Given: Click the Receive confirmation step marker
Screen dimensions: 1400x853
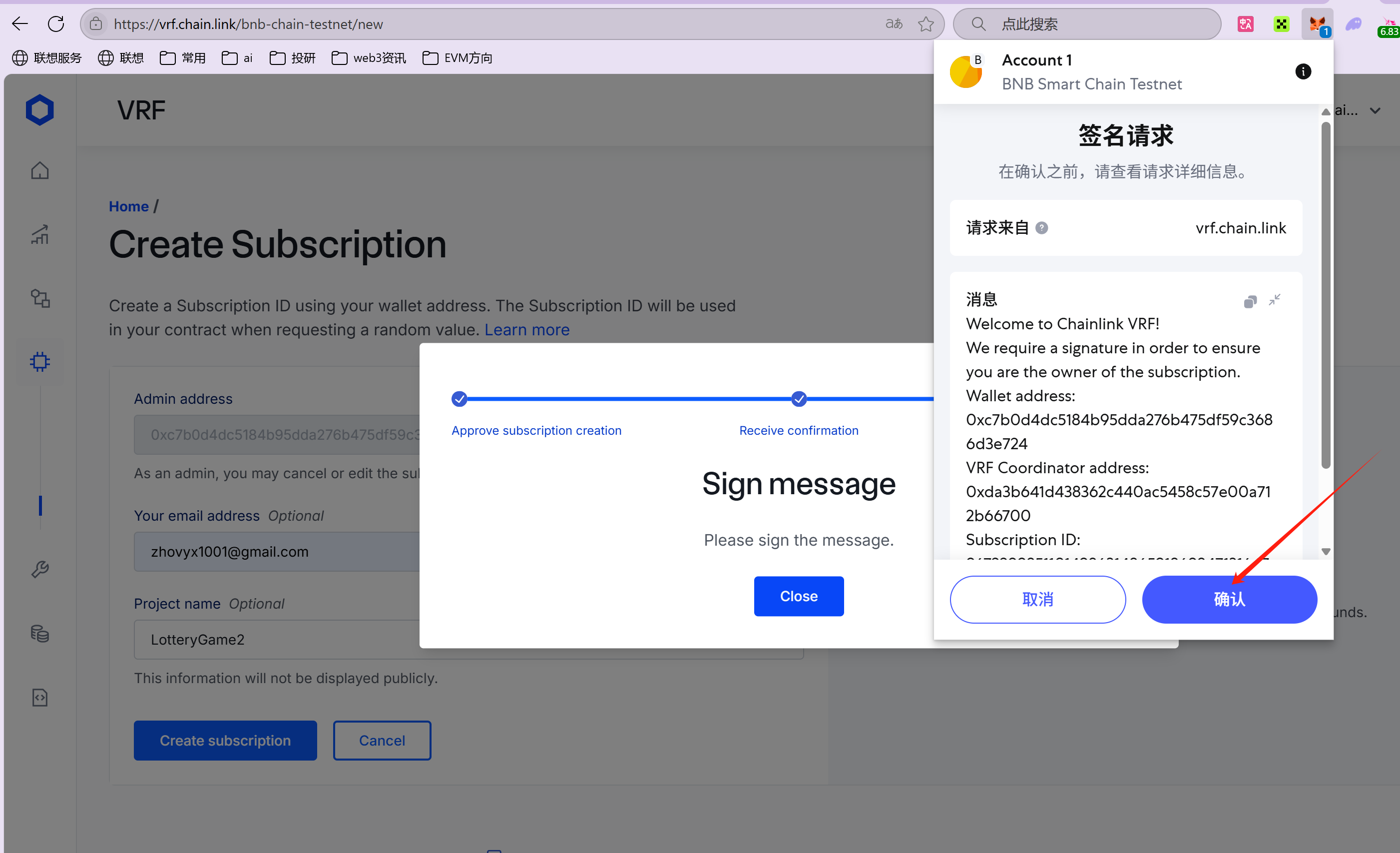Looking at the screenshot, I should [799, 399].
